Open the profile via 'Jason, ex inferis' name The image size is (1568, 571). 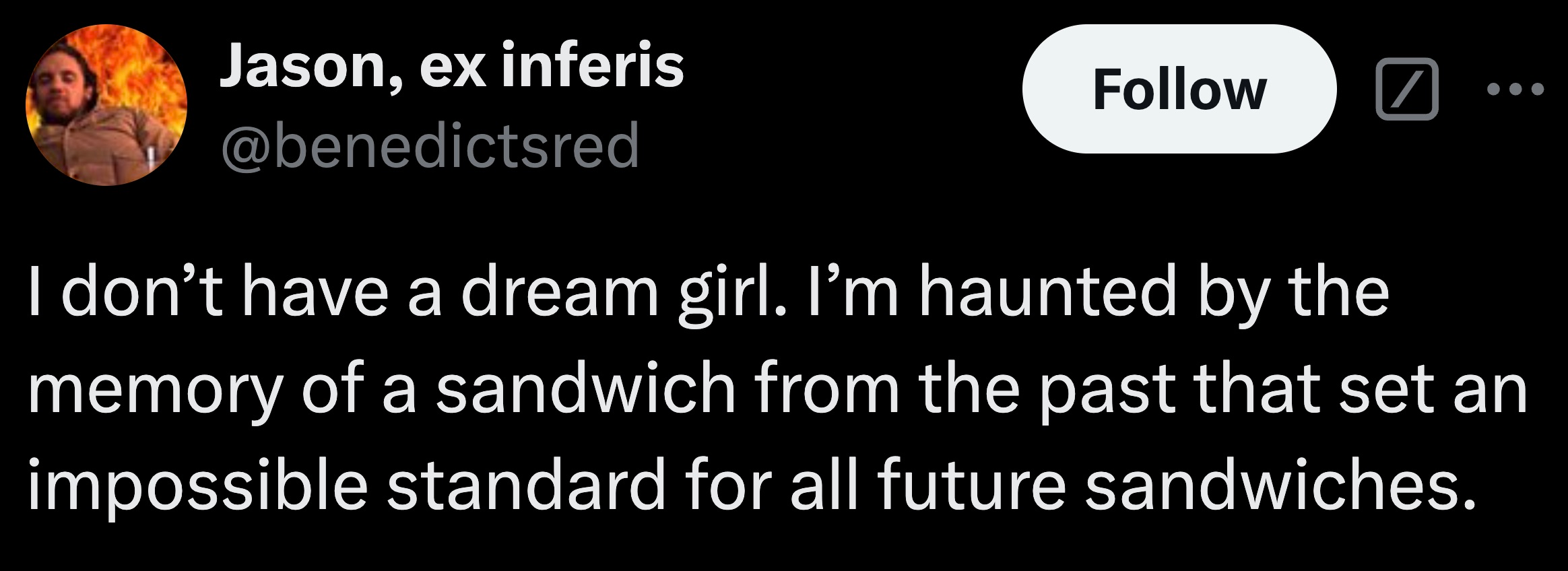point(451,67)
